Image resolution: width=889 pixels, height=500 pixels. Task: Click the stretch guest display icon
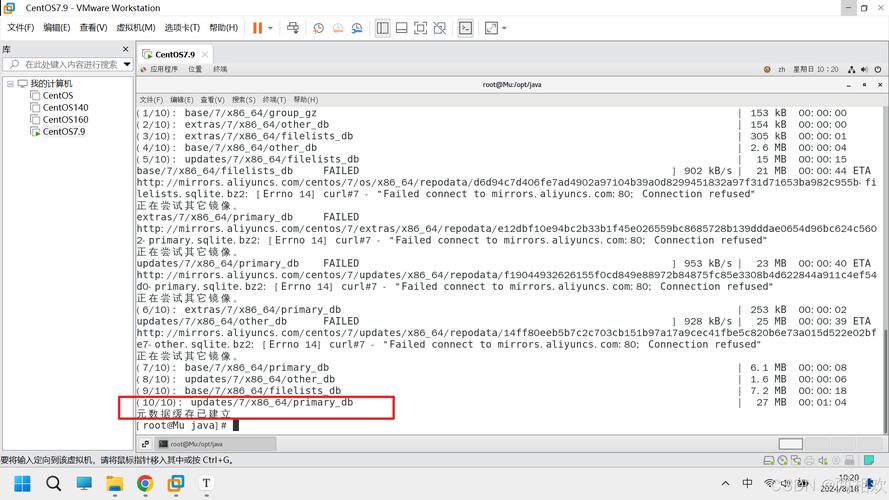point(491,28)
